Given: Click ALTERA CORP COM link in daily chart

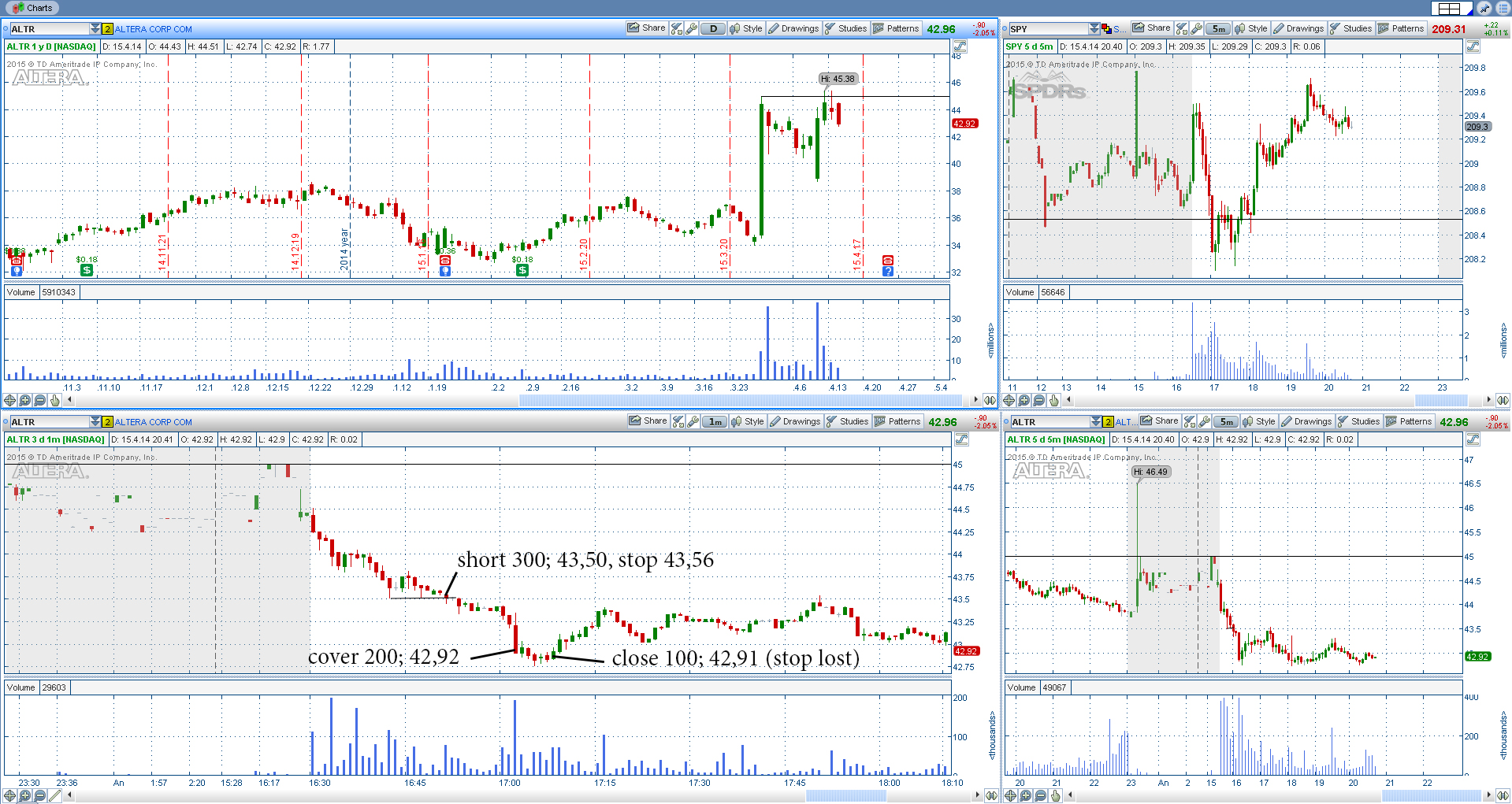Looking at the screenshot, I should pyautogui.click(x=154, y=29).
